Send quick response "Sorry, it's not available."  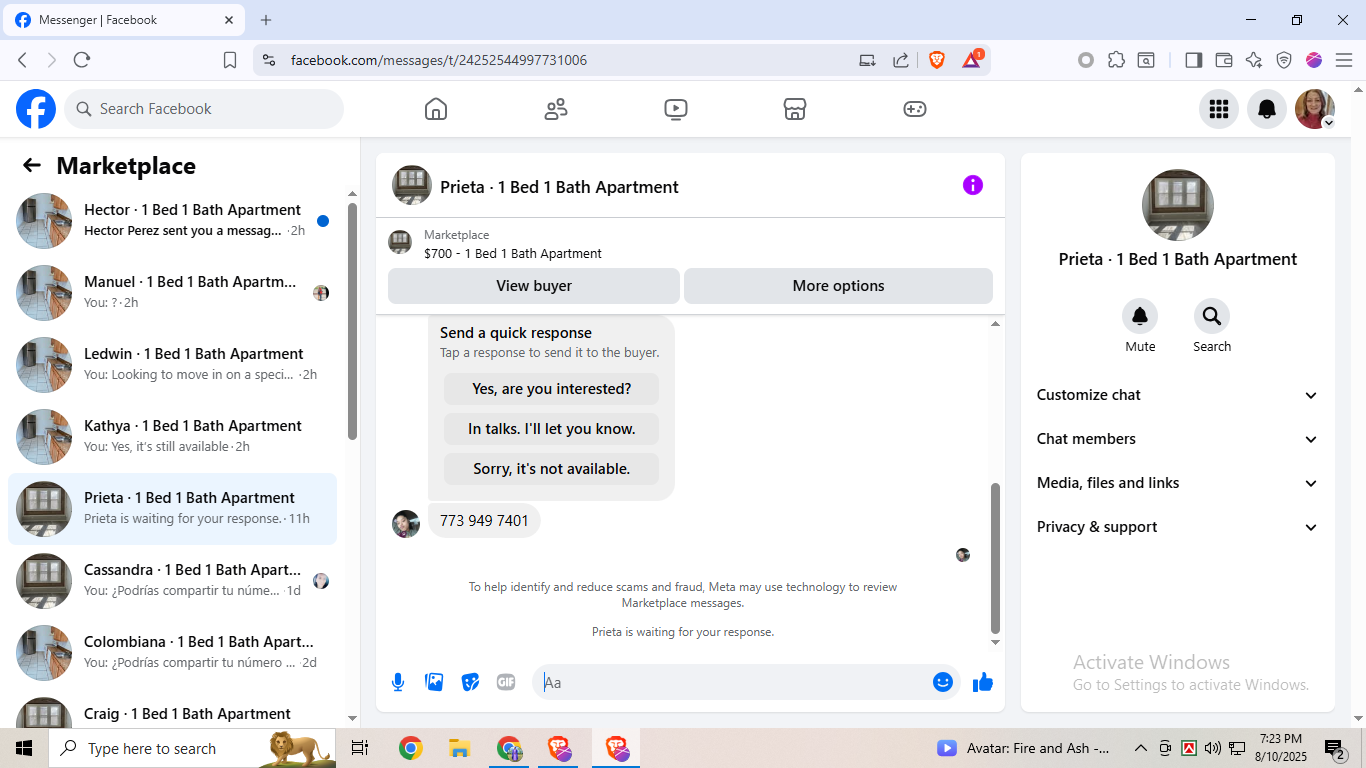pos(551,469)
